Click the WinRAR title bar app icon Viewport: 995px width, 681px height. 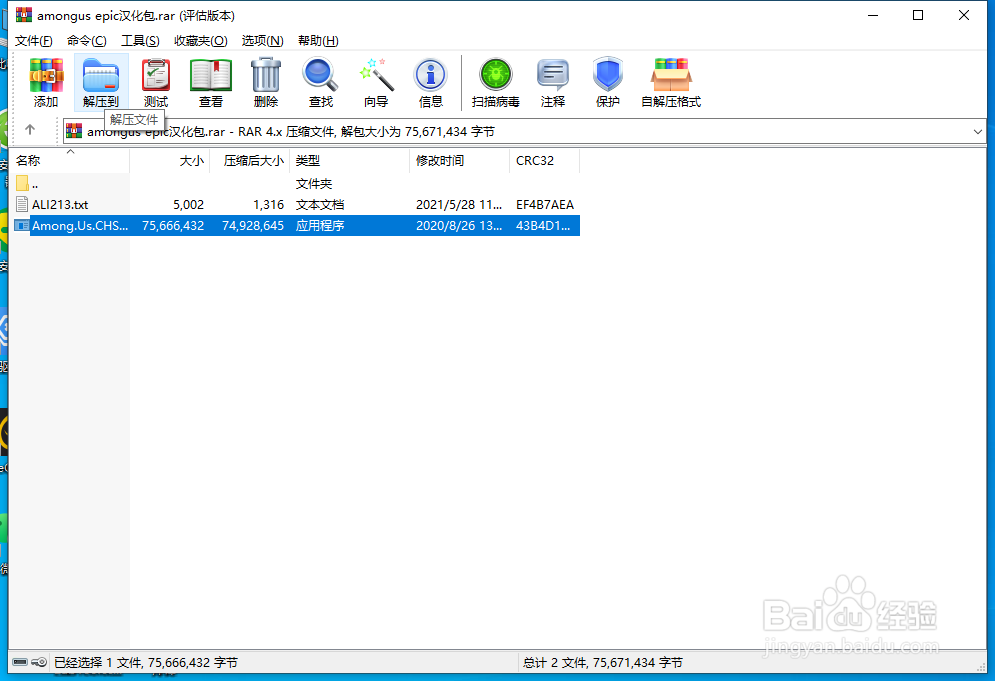(23, 15)
